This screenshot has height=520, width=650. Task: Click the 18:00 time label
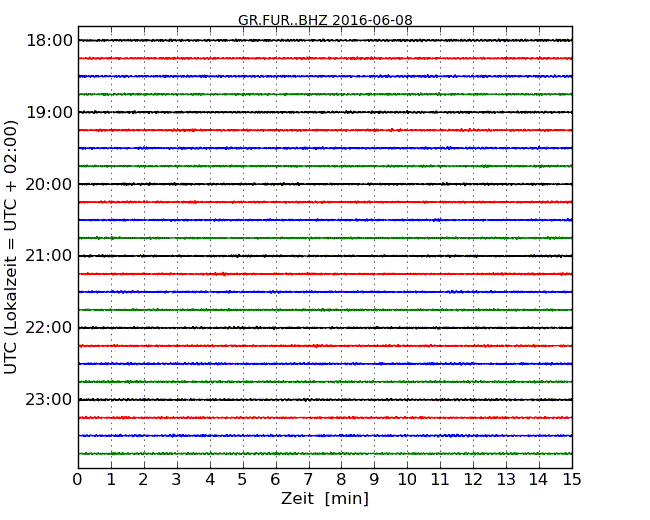pos(49,41)
